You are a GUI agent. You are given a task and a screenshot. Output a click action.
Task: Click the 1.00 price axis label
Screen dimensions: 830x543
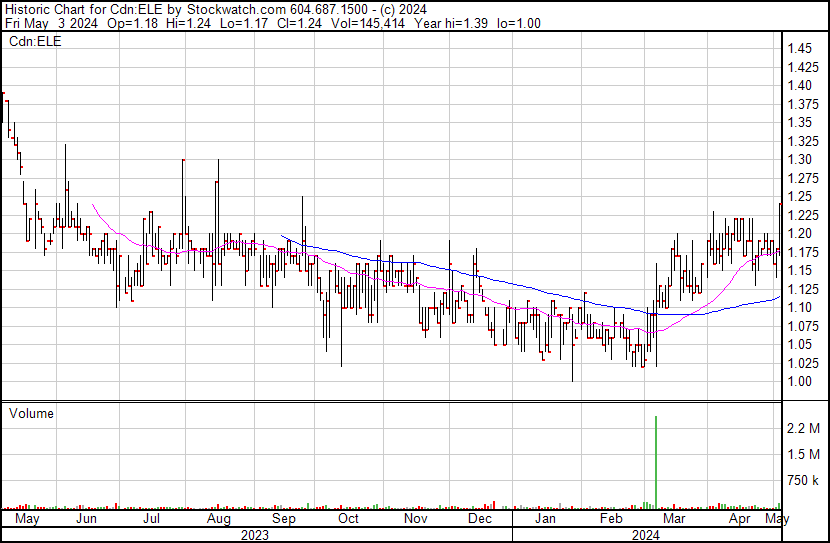(798, 381)
